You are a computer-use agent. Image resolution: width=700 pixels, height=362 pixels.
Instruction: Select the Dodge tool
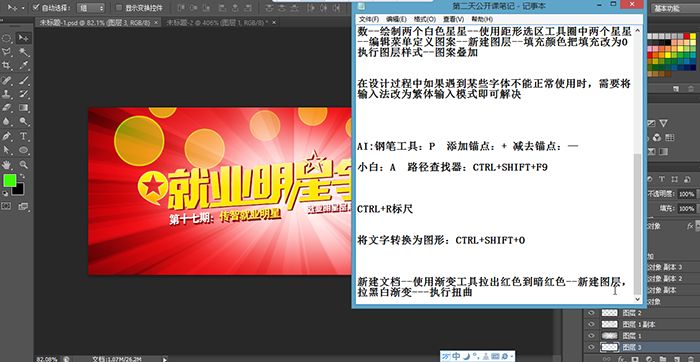click(24, 121)
